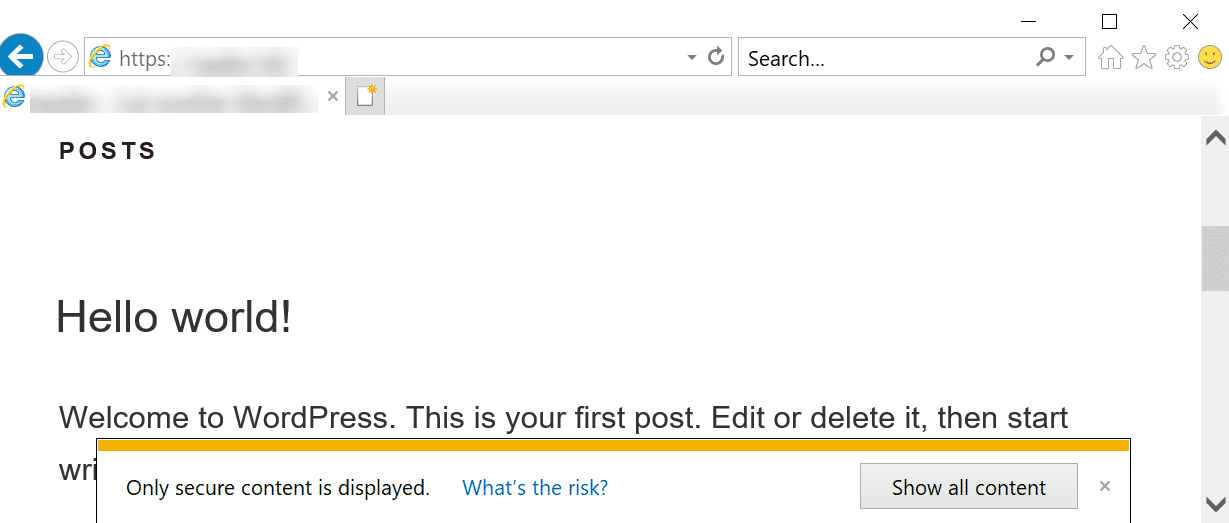Open the search provider dropdown arrow
1229x523 pixels.
[x=1069, y=58]
